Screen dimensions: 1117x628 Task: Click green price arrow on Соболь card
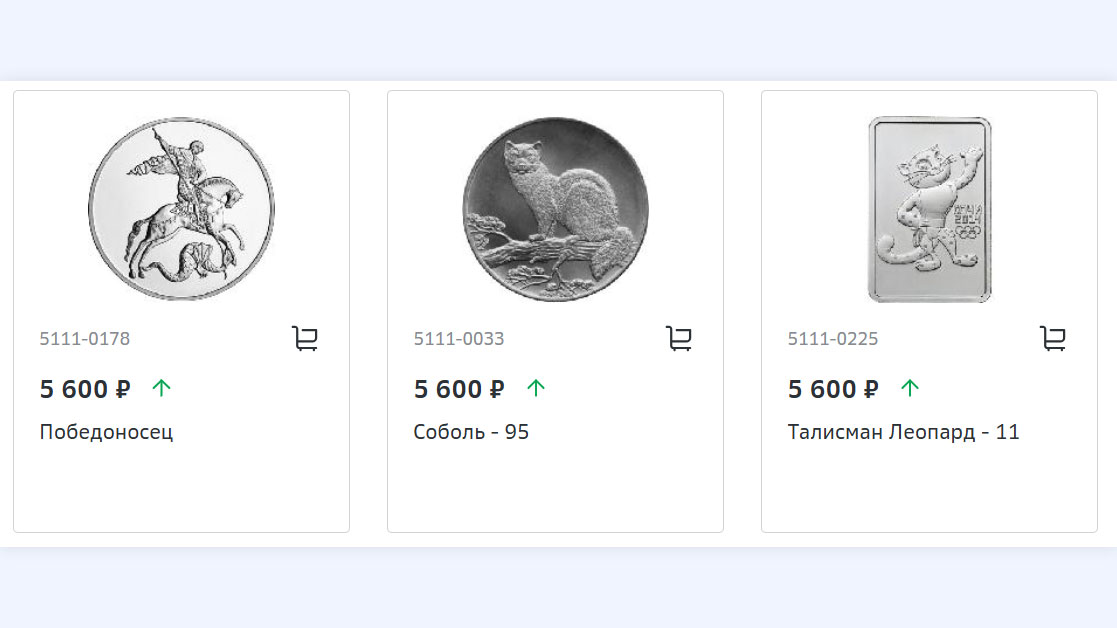[x=536, y=388]
